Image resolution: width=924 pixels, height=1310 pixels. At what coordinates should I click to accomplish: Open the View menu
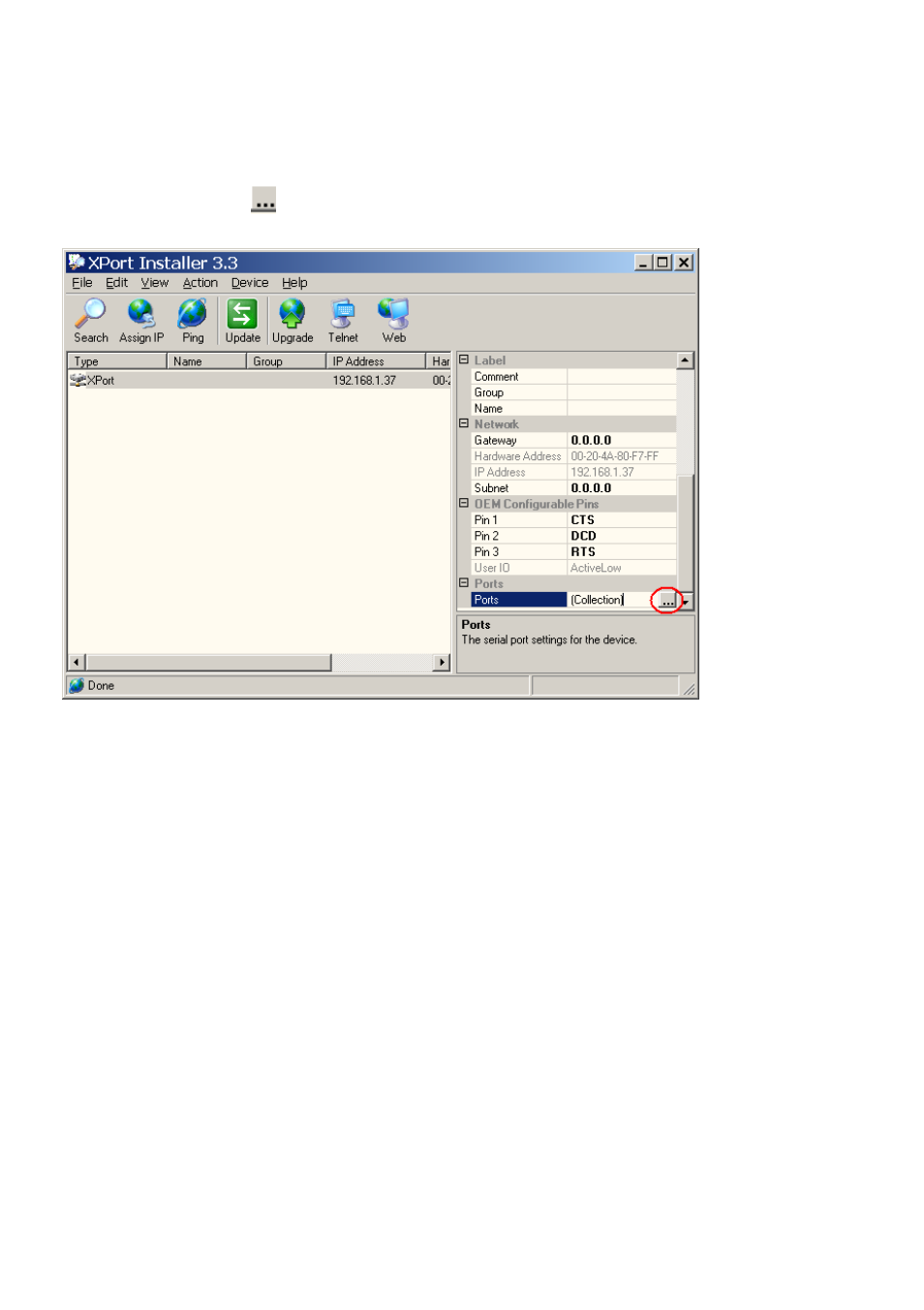[x=155, y=283]
